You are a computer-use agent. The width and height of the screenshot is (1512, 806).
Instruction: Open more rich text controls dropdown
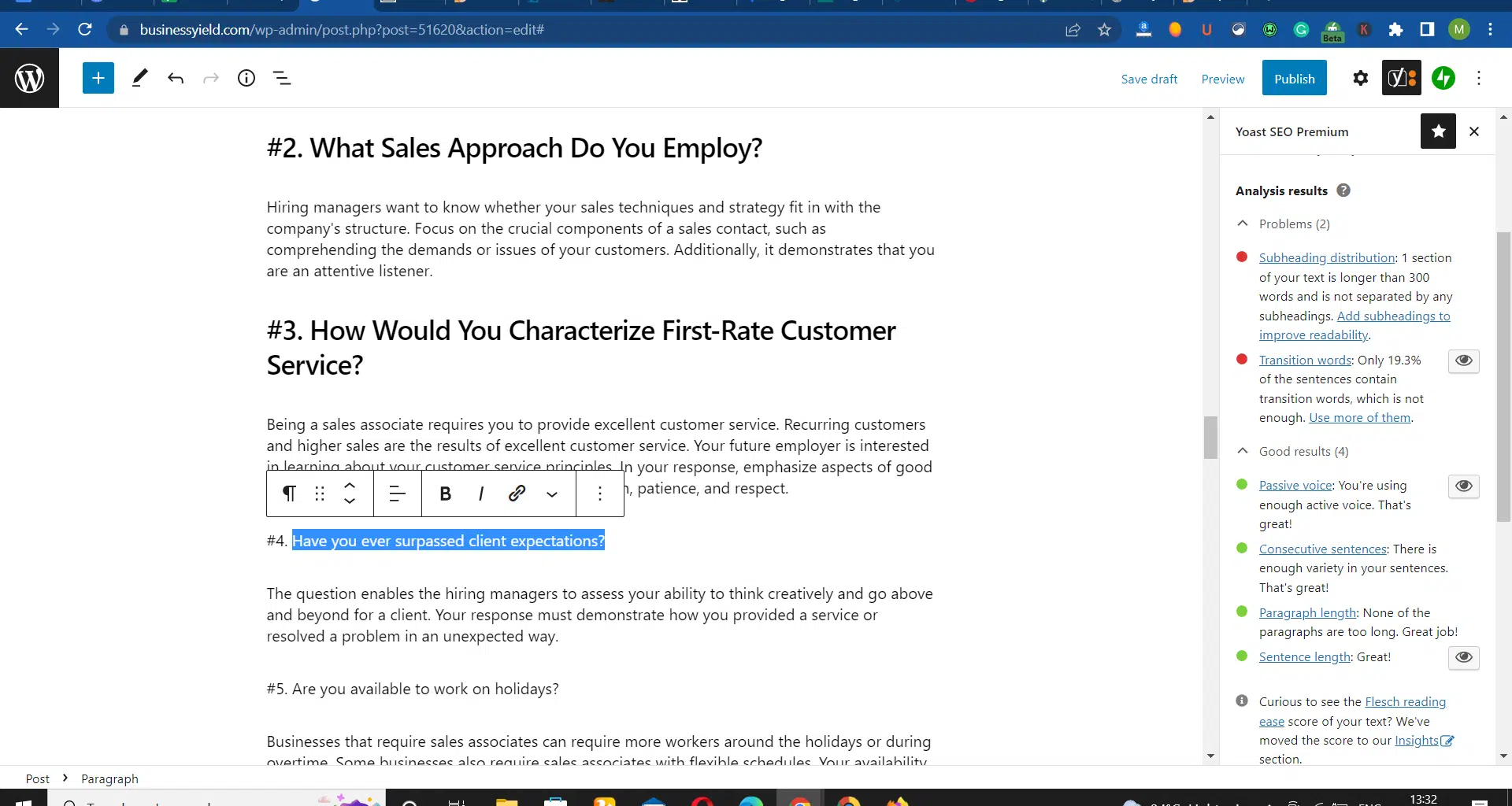[552, 494]
